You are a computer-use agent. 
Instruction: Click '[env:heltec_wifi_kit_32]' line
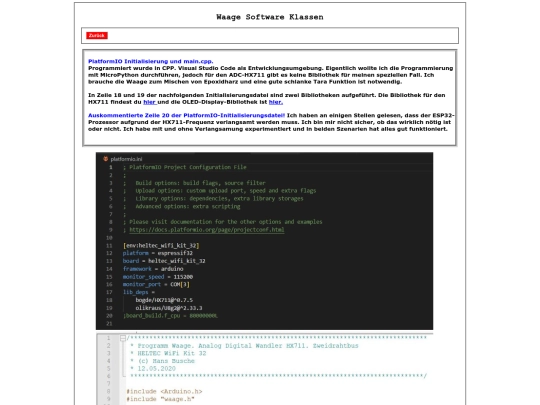161,246
